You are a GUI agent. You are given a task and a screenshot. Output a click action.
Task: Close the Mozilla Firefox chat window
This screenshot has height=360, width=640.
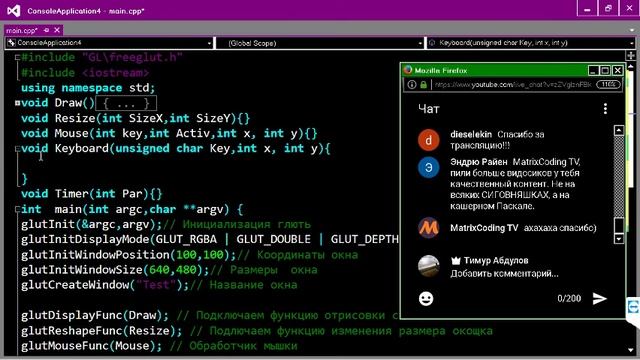tap(618, 71)
